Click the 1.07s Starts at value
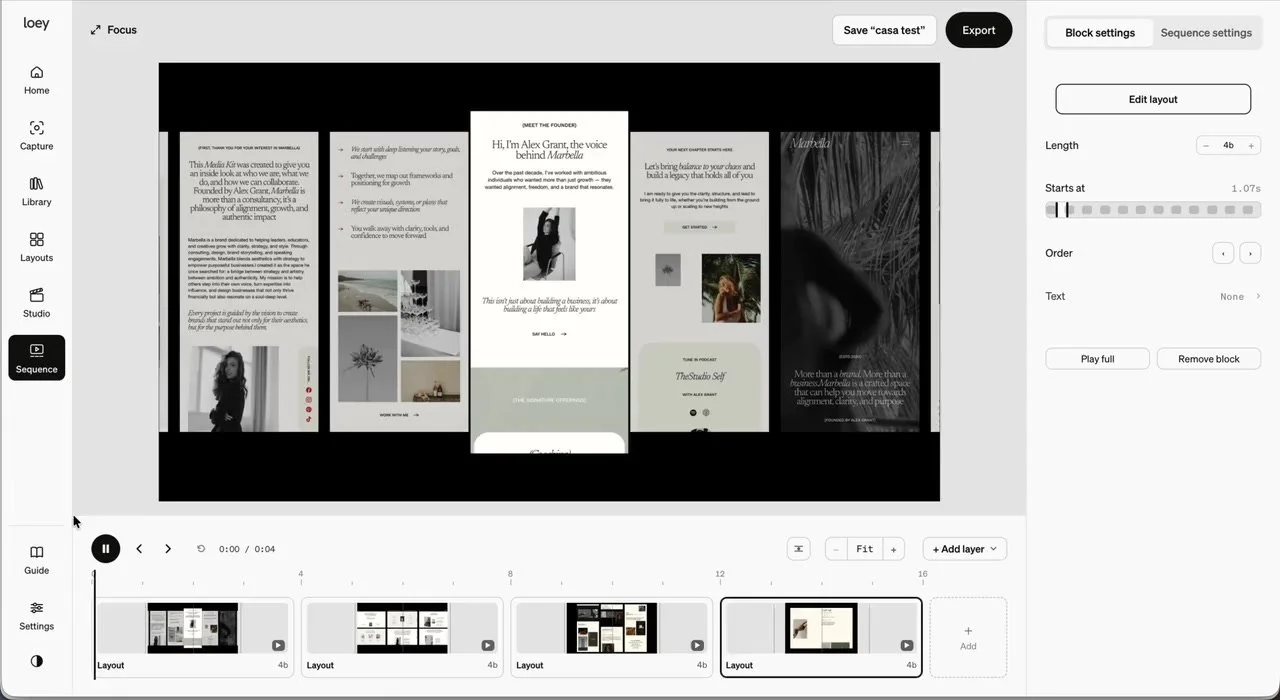 point(1245,188)
